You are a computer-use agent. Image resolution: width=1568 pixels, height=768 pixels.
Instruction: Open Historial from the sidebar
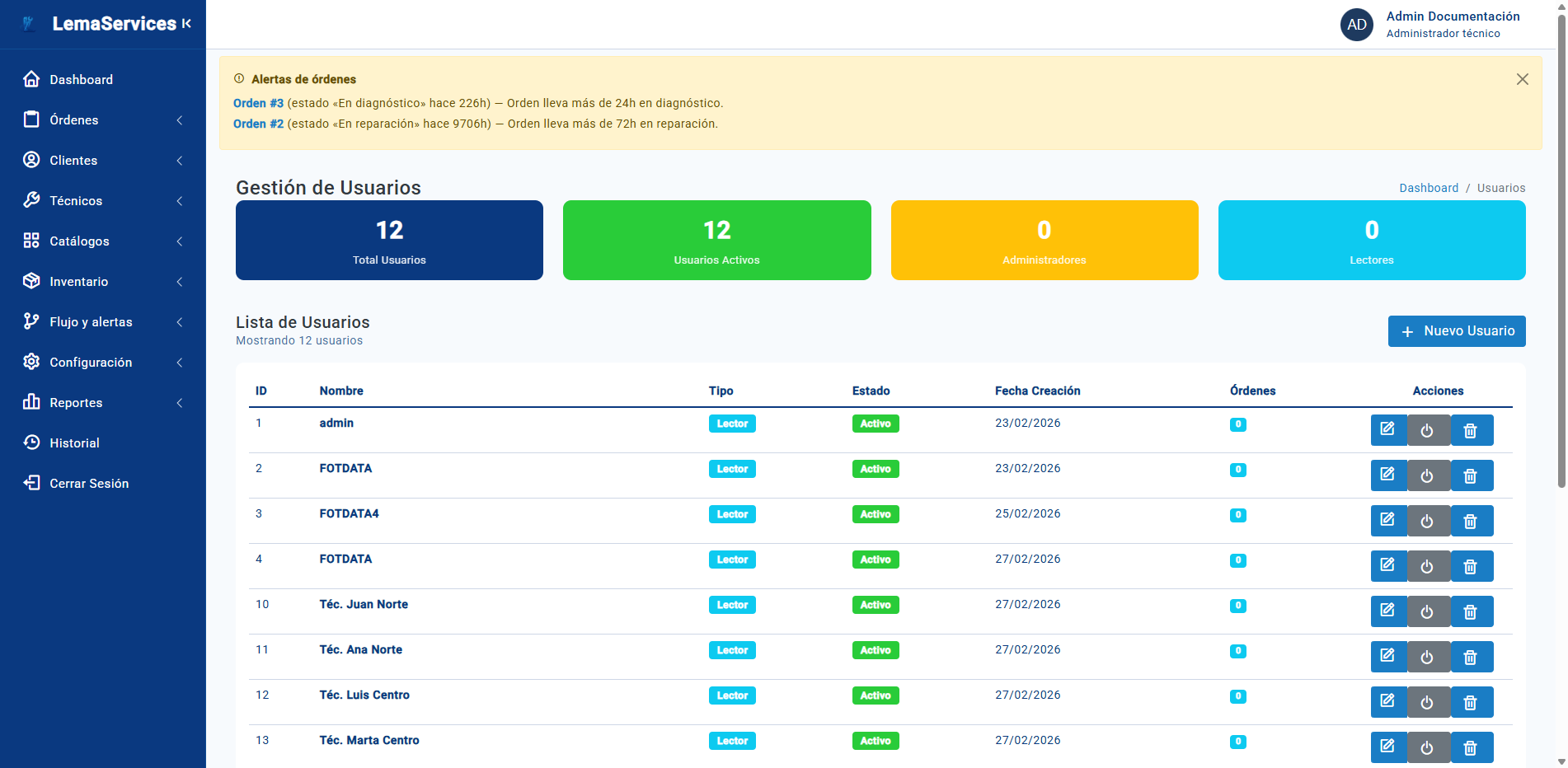click(74, 443)
